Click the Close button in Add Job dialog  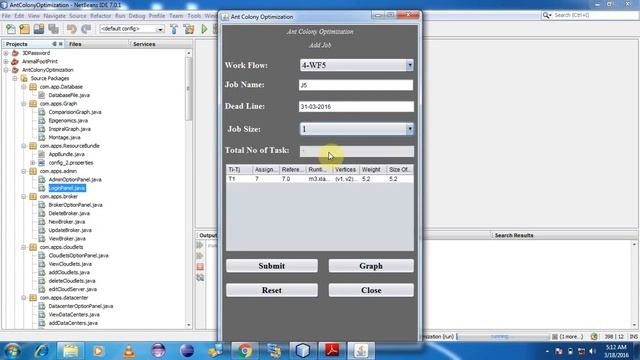pyautogui.click(x=371, y=290)
